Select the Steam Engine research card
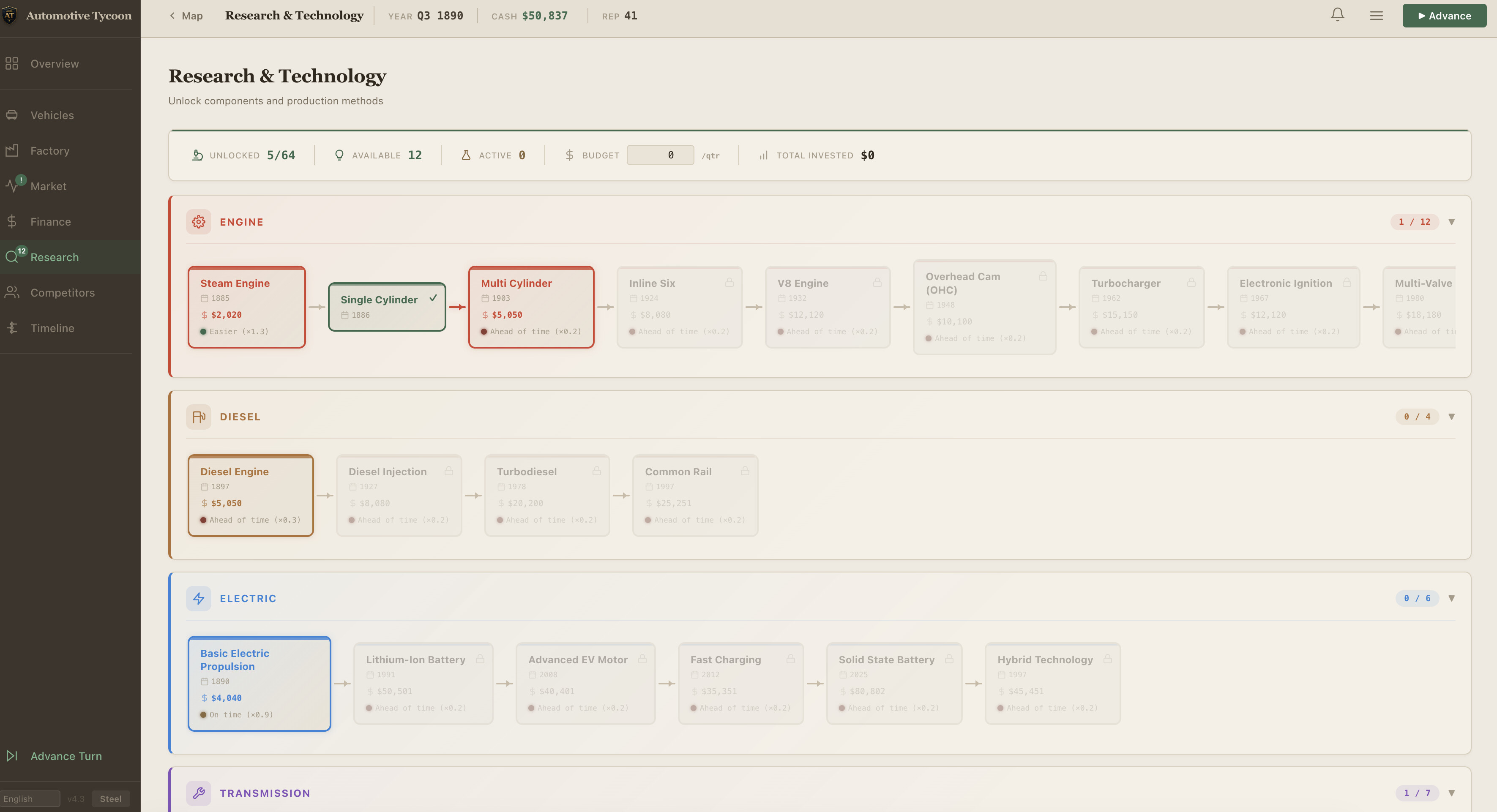This screenshot has width=1497, height=812. (x=246, y=307)
